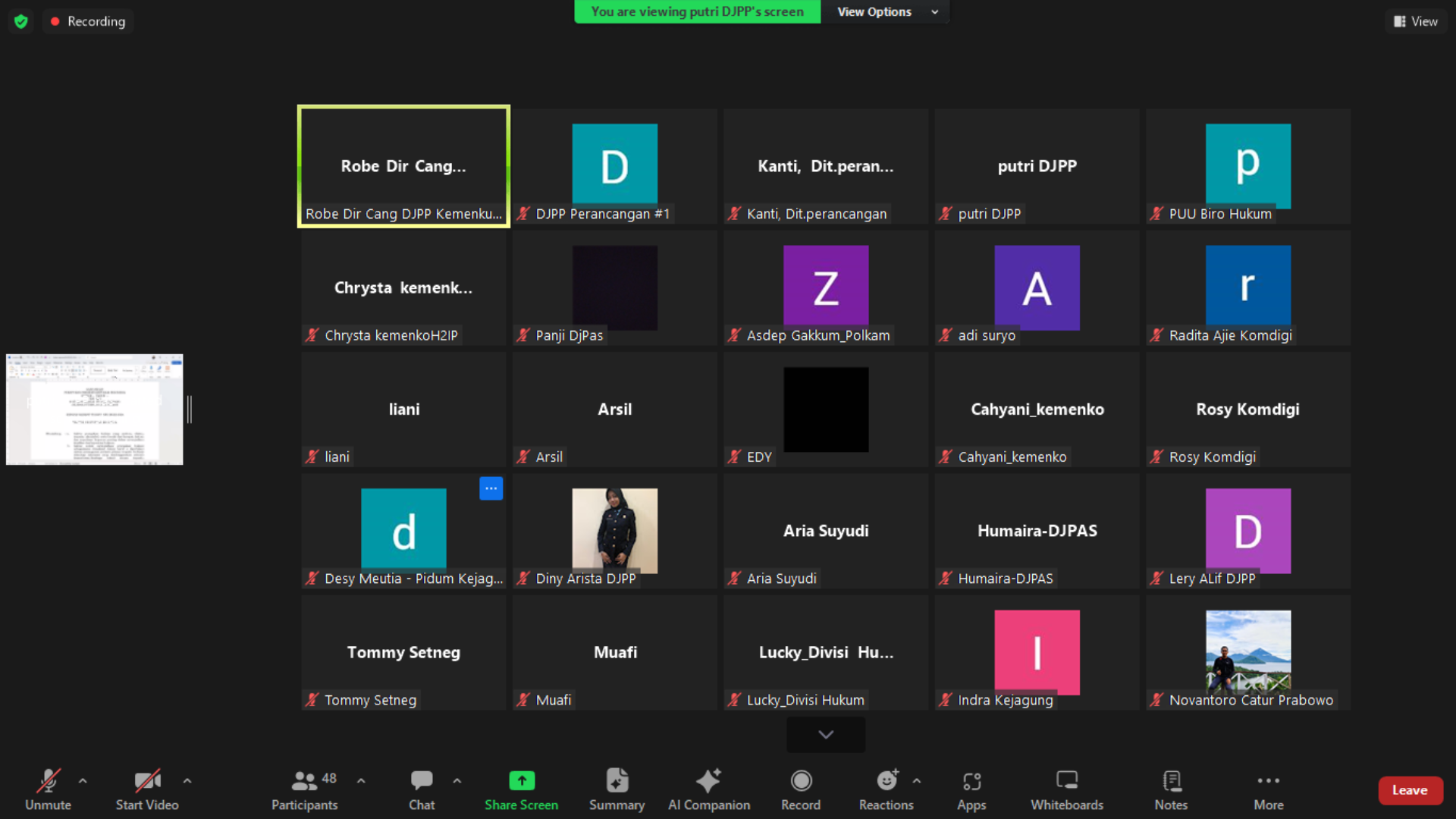This screenshot has height=819, width=1456.
Task: Expand the Reactions options arrow
Action: [x=917, y=780]
